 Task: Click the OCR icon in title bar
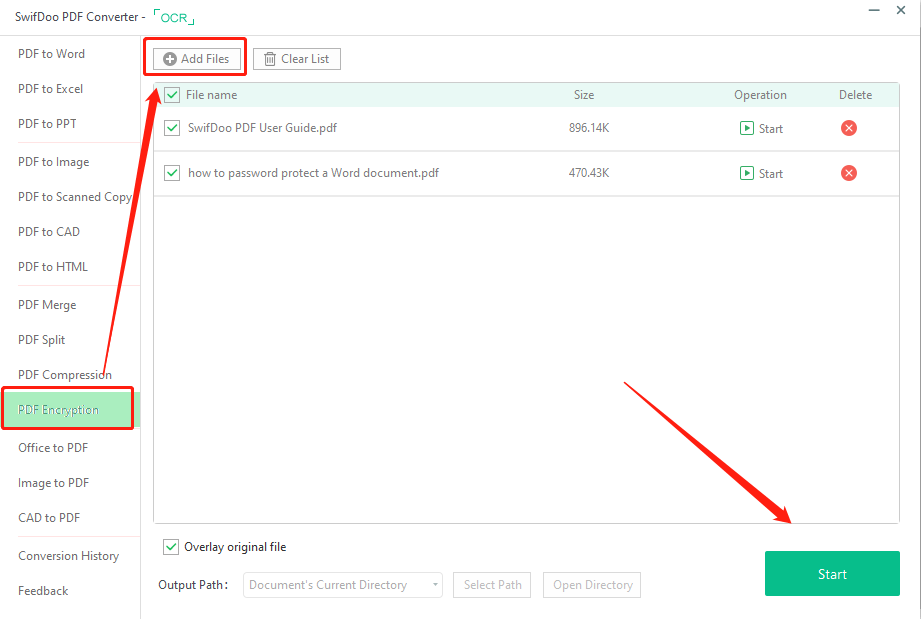pos(174,17)
